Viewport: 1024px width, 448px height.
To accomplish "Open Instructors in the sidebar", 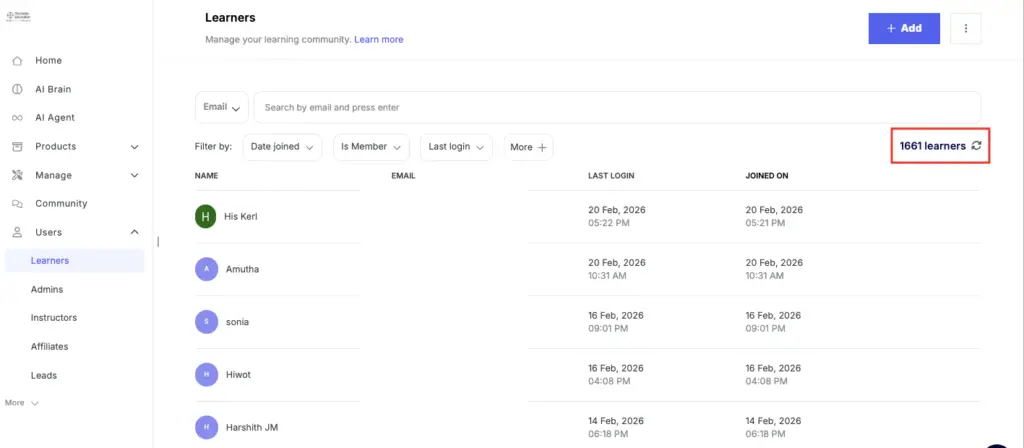I will [54, 318].
